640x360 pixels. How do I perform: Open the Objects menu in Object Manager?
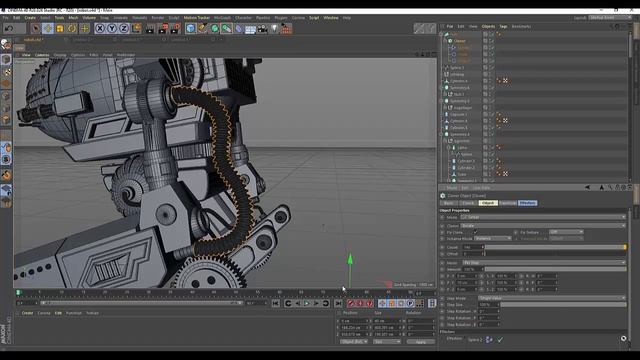pos(488,27)
